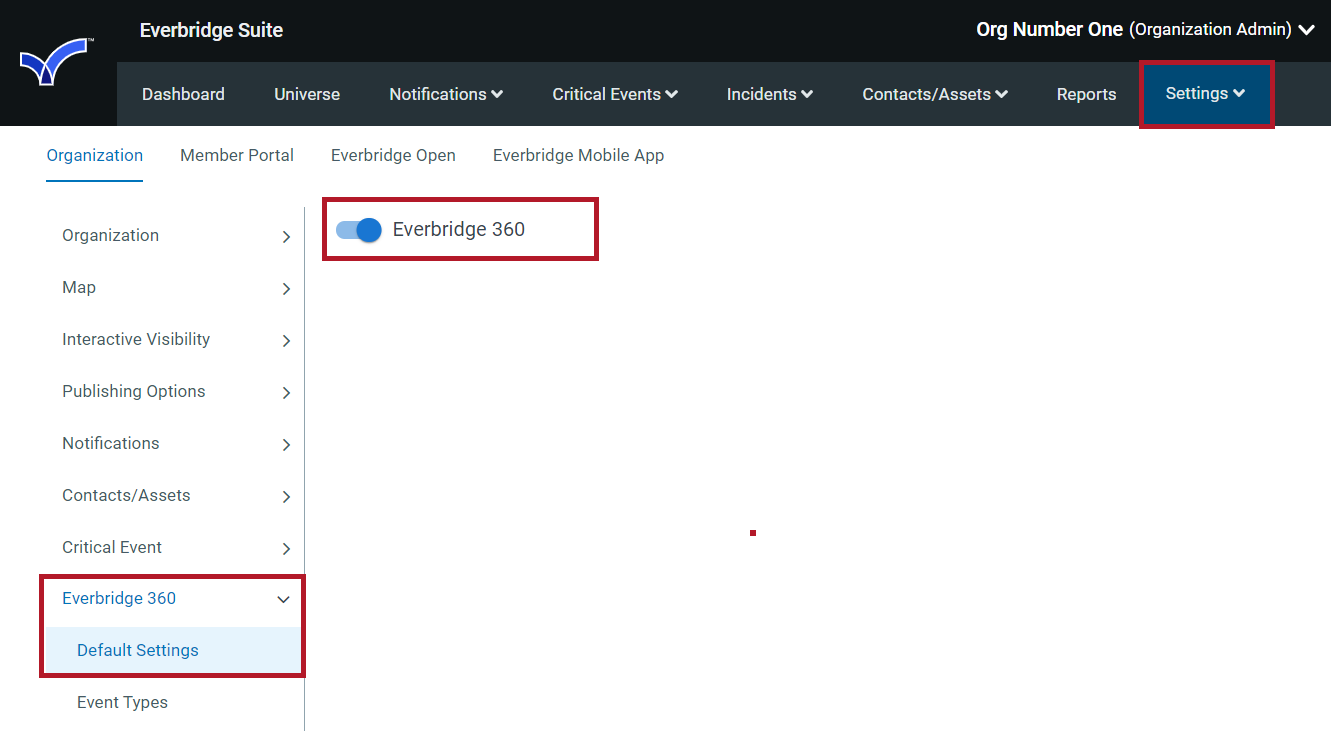Switch to the Everbridge Open tab
Screen dimensions: 1331x744
pos(393,155)
